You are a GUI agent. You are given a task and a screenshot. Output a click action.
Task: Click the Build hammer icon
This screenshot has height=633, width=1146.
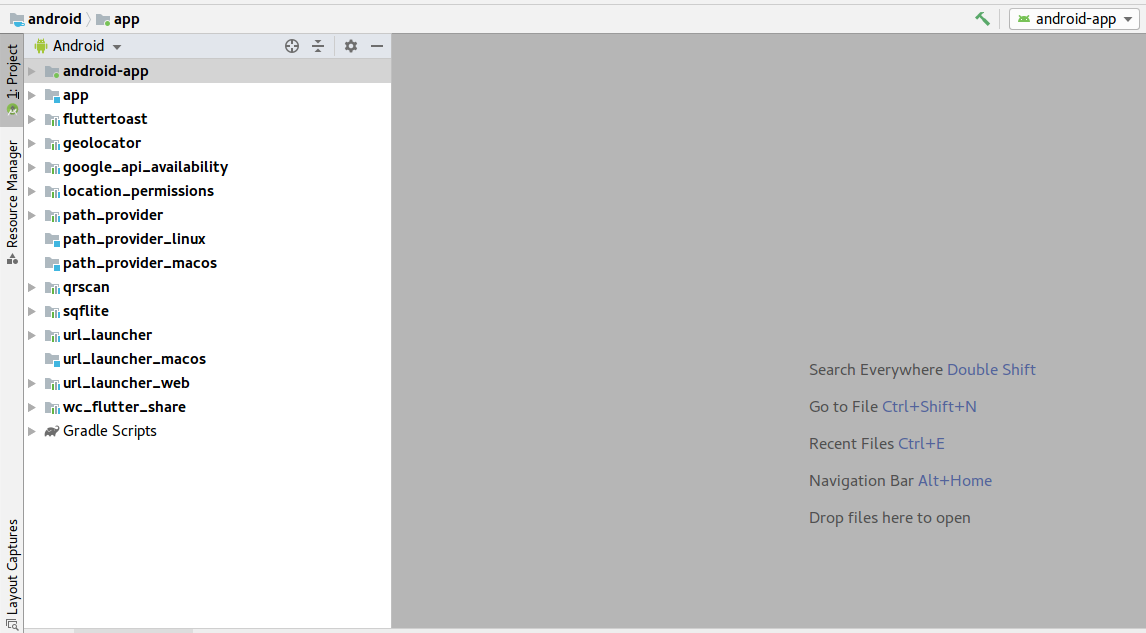982,18
